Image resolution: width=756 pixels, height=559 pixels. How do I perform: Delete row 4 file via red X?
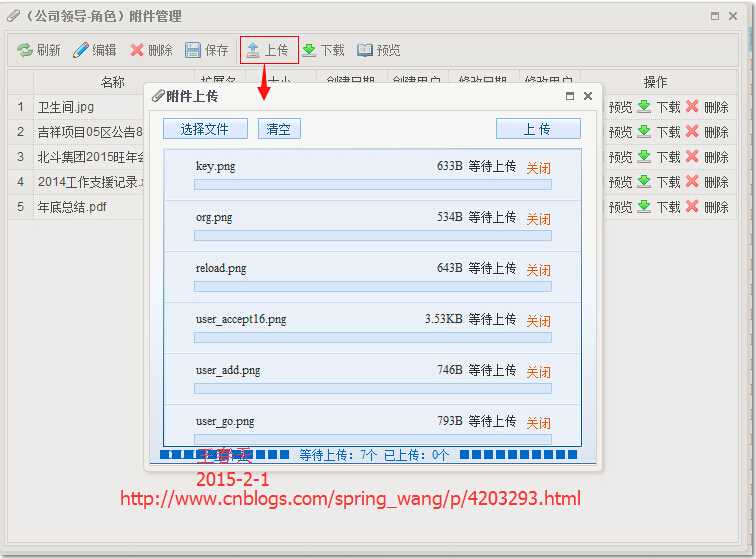692,182
